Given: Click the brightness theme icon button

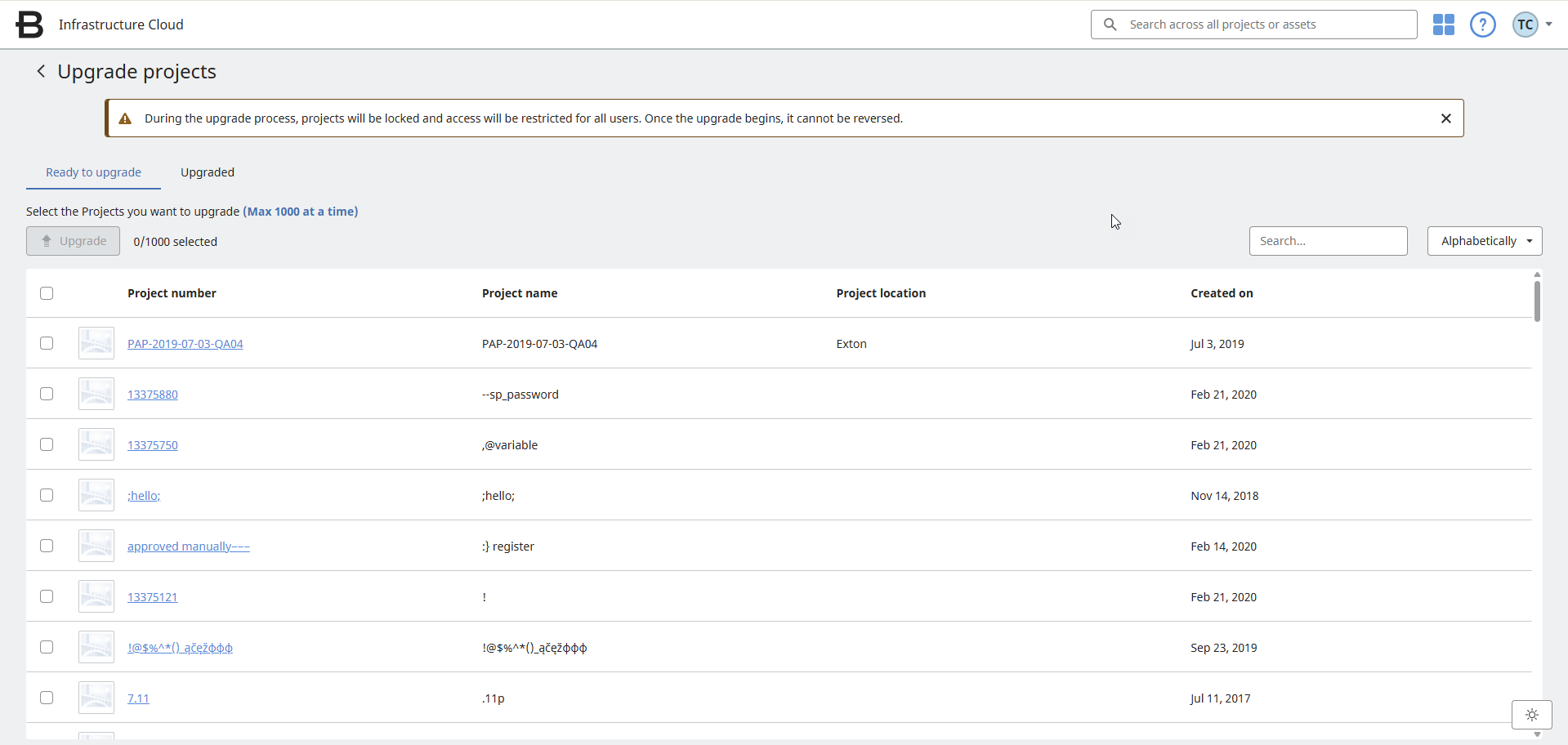Looking at the screenshot, I should 1531,715.
